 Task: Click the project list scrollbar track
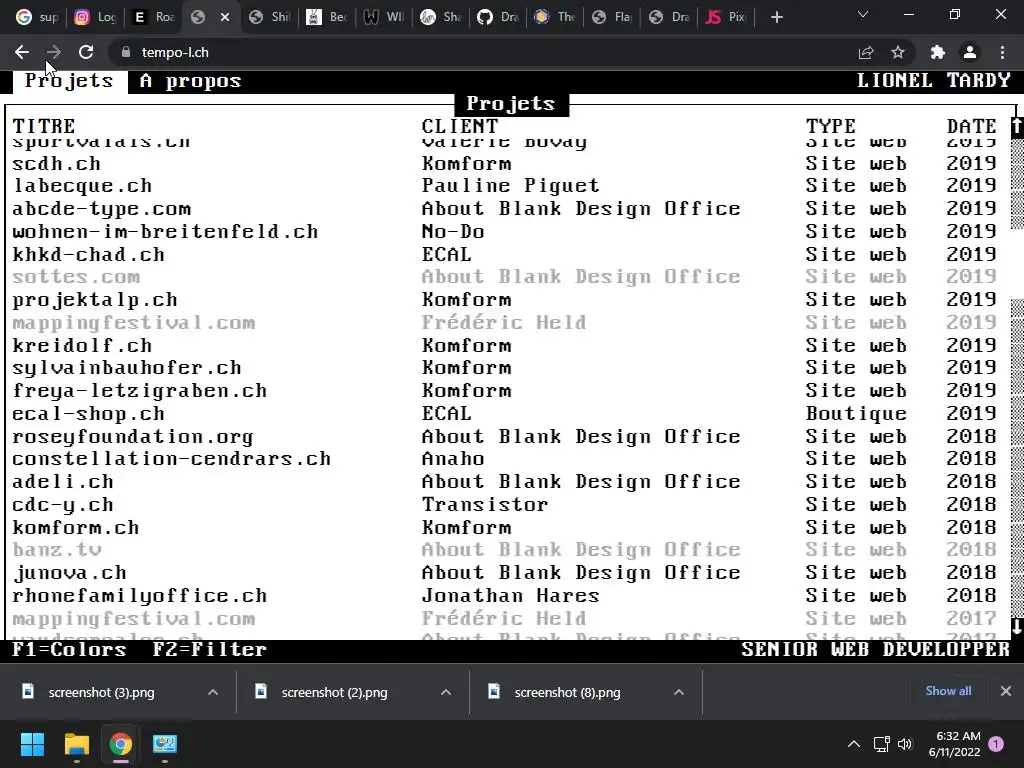pos(1017,379)
